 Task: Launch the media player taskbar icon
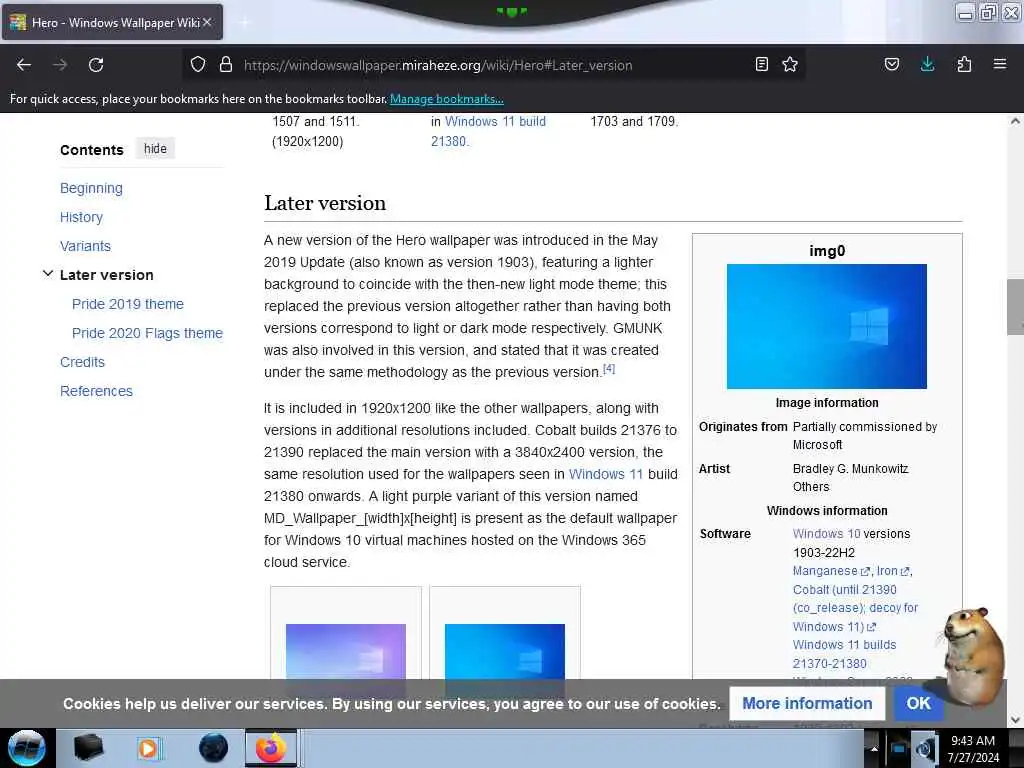click(x=148, y=748)
